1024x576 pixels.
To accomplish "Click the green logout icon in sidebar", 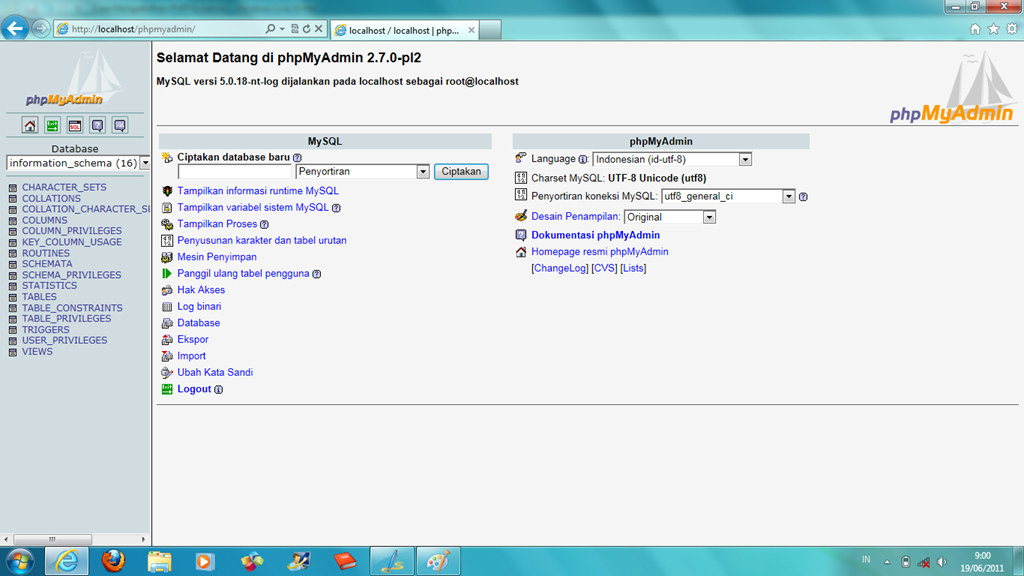I will (52, 125).
